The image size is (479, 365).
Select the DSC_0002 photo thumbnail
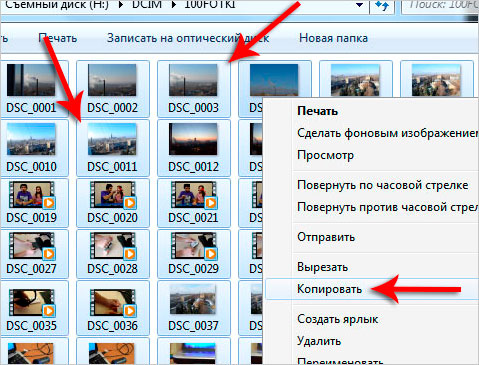coord(112,80)
